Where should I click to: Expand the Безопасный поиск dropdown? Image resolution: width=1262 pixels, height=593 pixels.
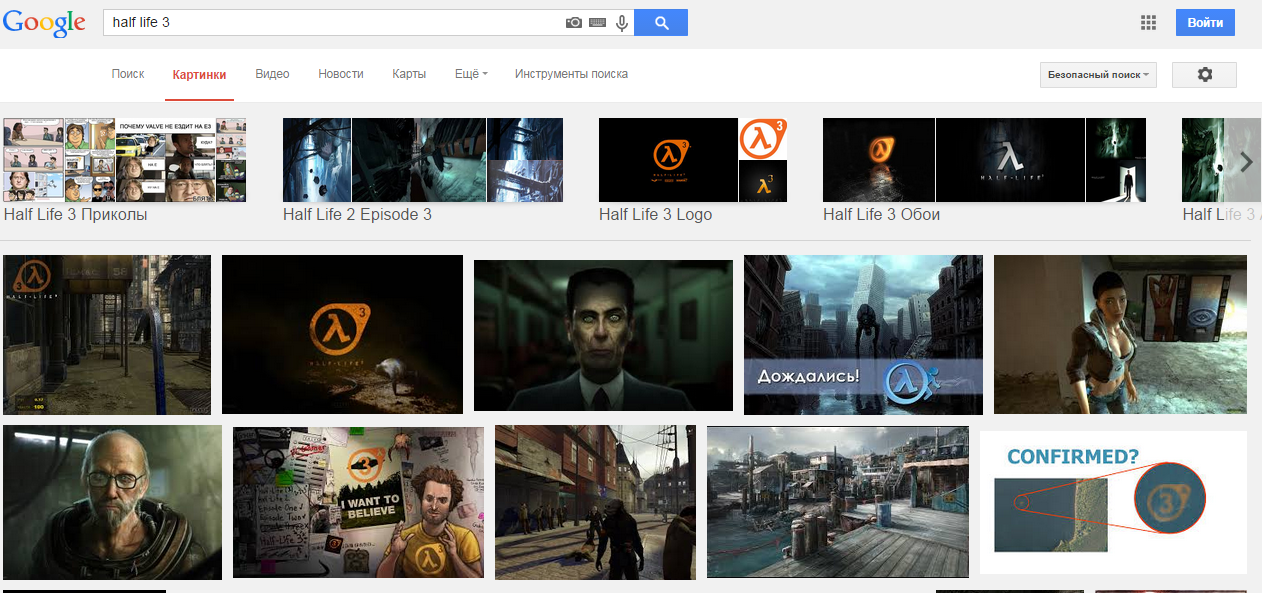(x=1098, y=75)
